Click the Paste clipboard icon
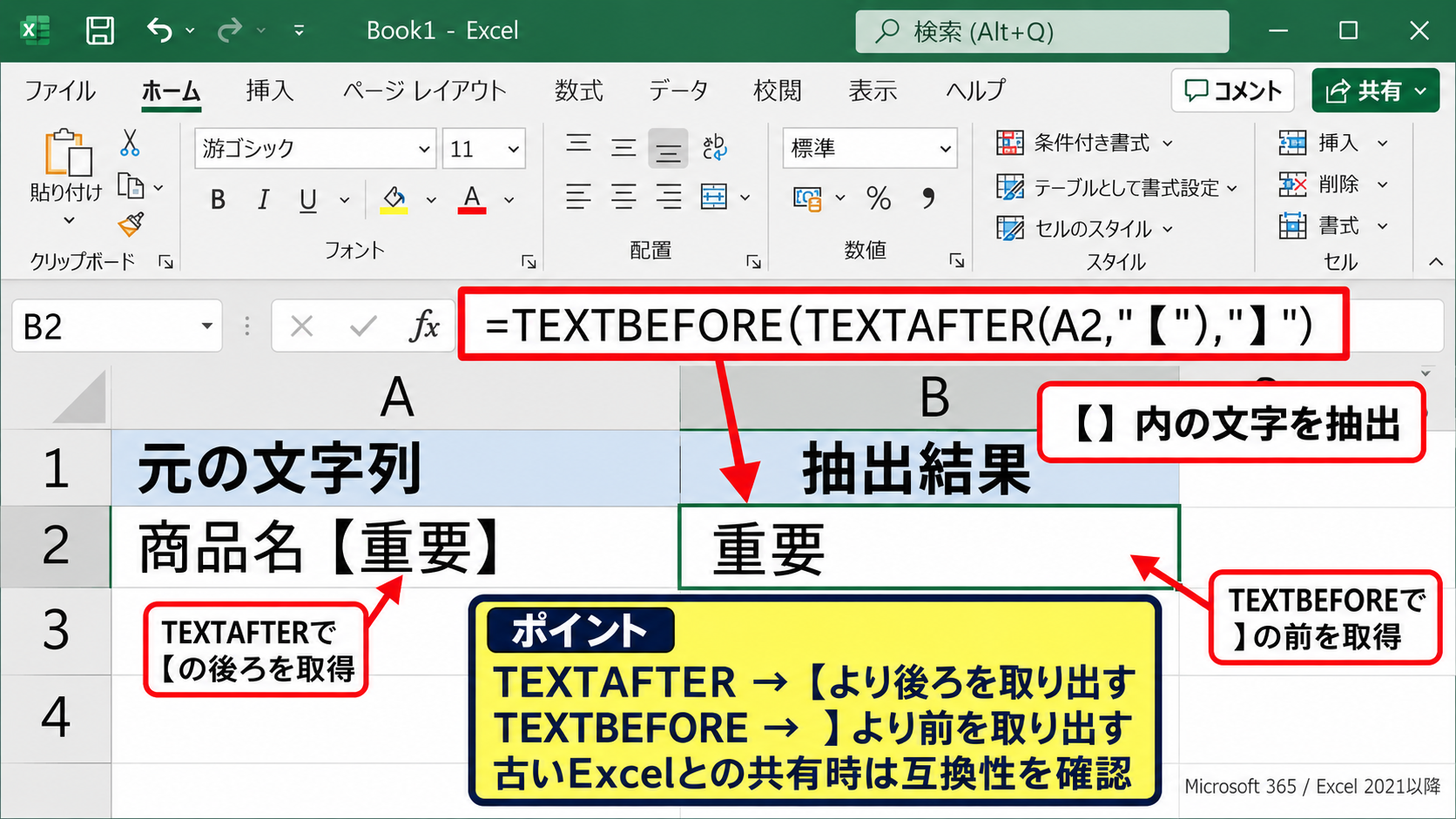Screen dimensions: 1456x819 (x=68, y=153)
